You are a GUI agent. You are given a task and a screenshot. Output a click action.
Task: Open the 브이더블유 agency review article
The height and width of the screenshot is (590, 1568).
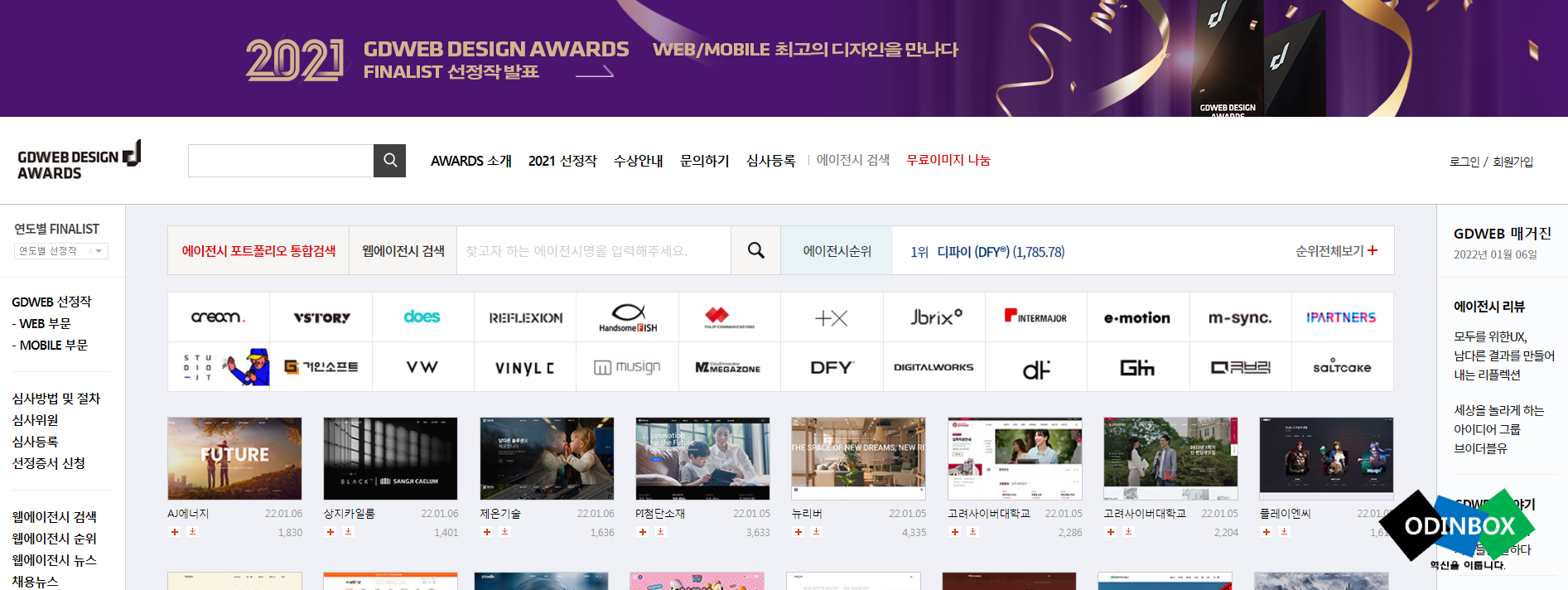point(1499,429)
